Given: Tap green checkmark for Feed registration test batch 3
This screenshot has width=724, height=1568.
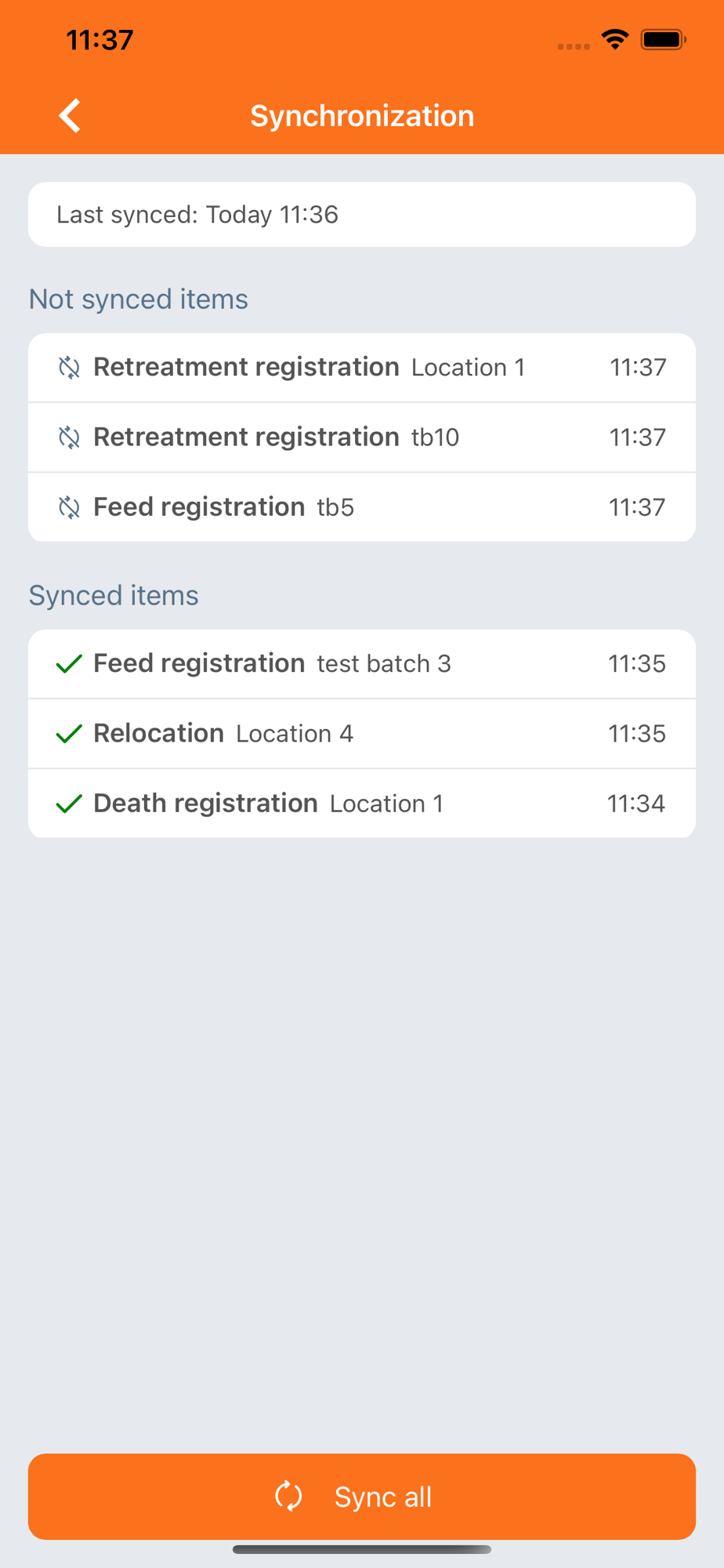Looking at the screenshot, I should point(70,664).
